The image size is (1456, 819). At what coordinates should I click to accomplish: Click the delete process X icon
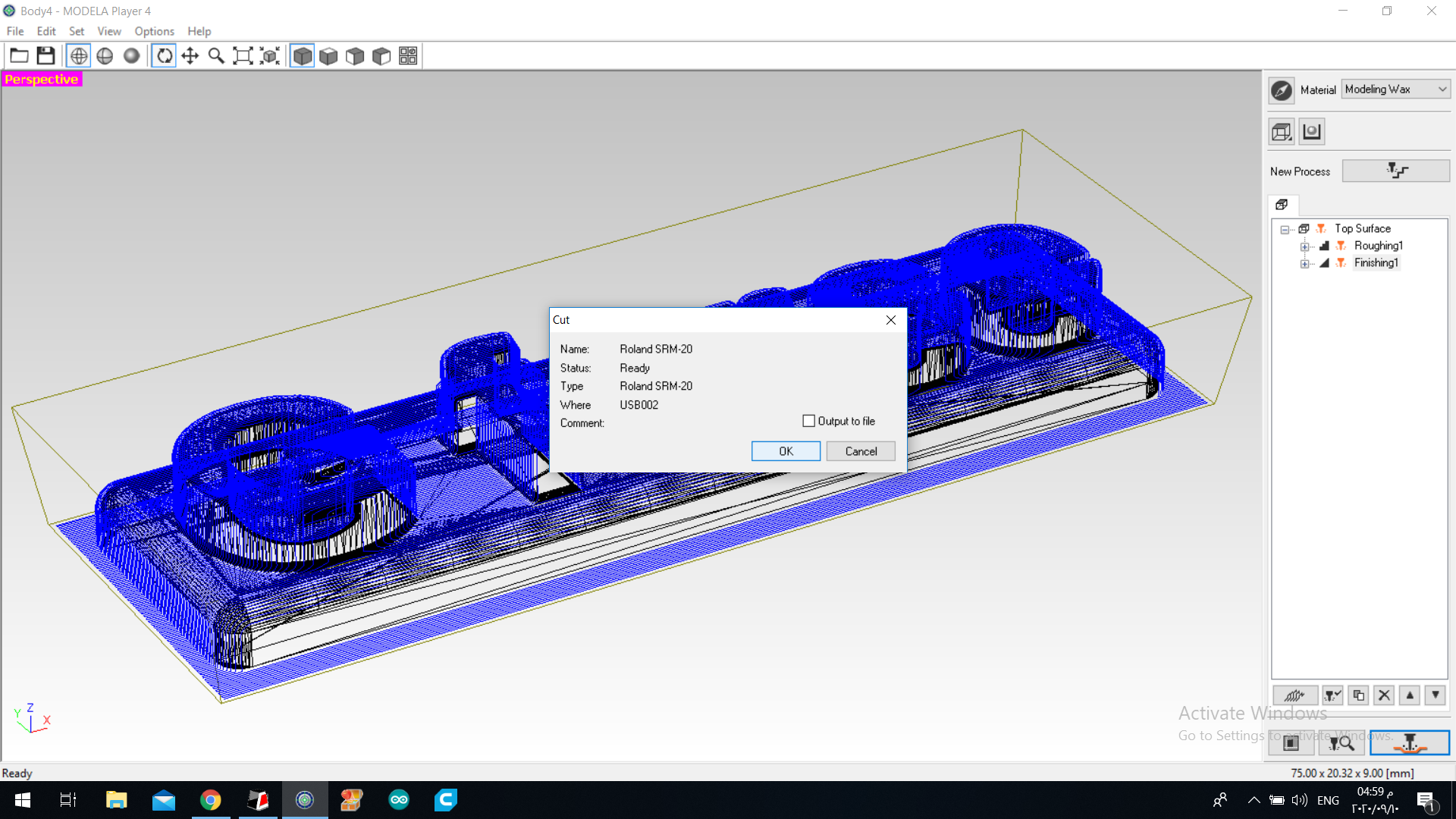tap(1384, 695)
